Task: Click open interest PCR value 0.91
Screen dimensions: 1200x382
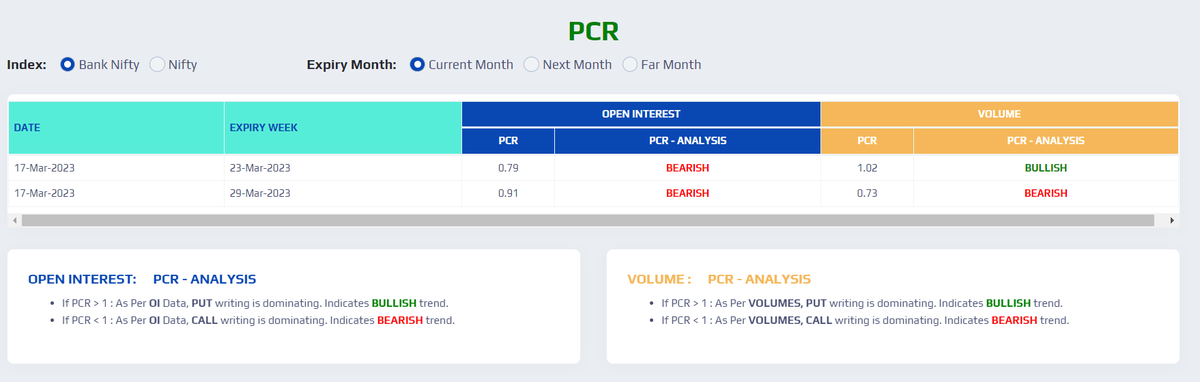Action: [x=507, y=193]
